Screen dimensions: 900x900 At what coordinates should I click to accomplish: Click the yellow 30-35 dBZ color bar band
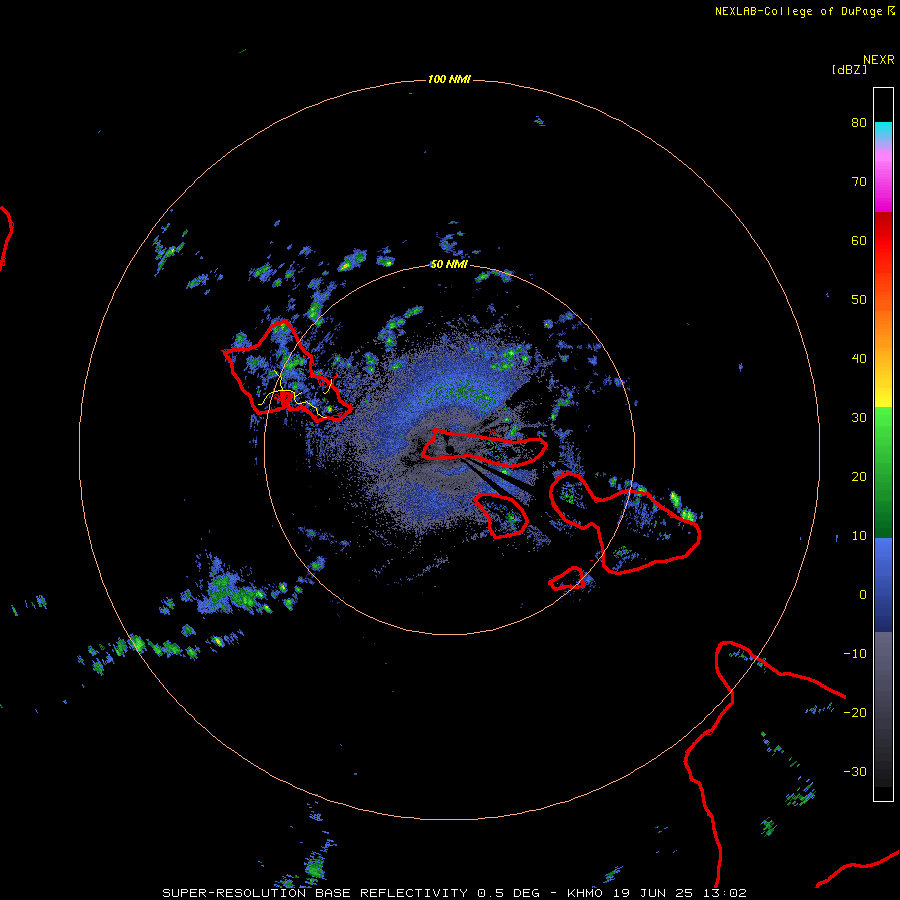coord(883,396)
